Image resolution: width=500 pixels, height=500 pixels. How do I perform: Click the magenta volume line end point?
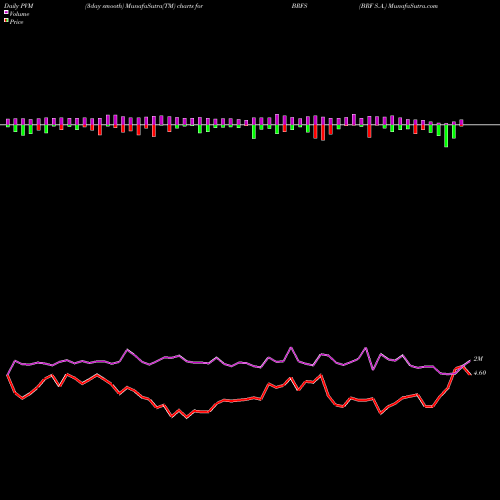[x=470, y=361]
